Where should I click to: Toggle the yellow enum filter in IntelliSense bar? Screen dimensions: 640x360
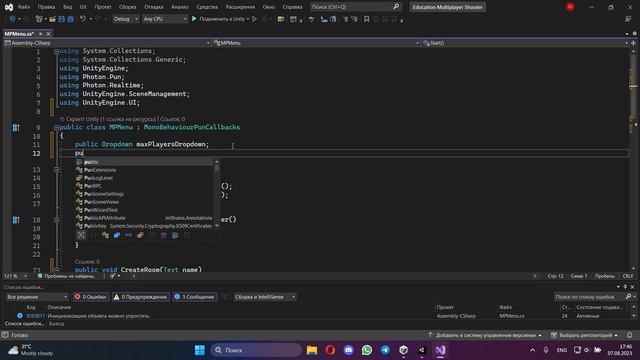[140, 235]
